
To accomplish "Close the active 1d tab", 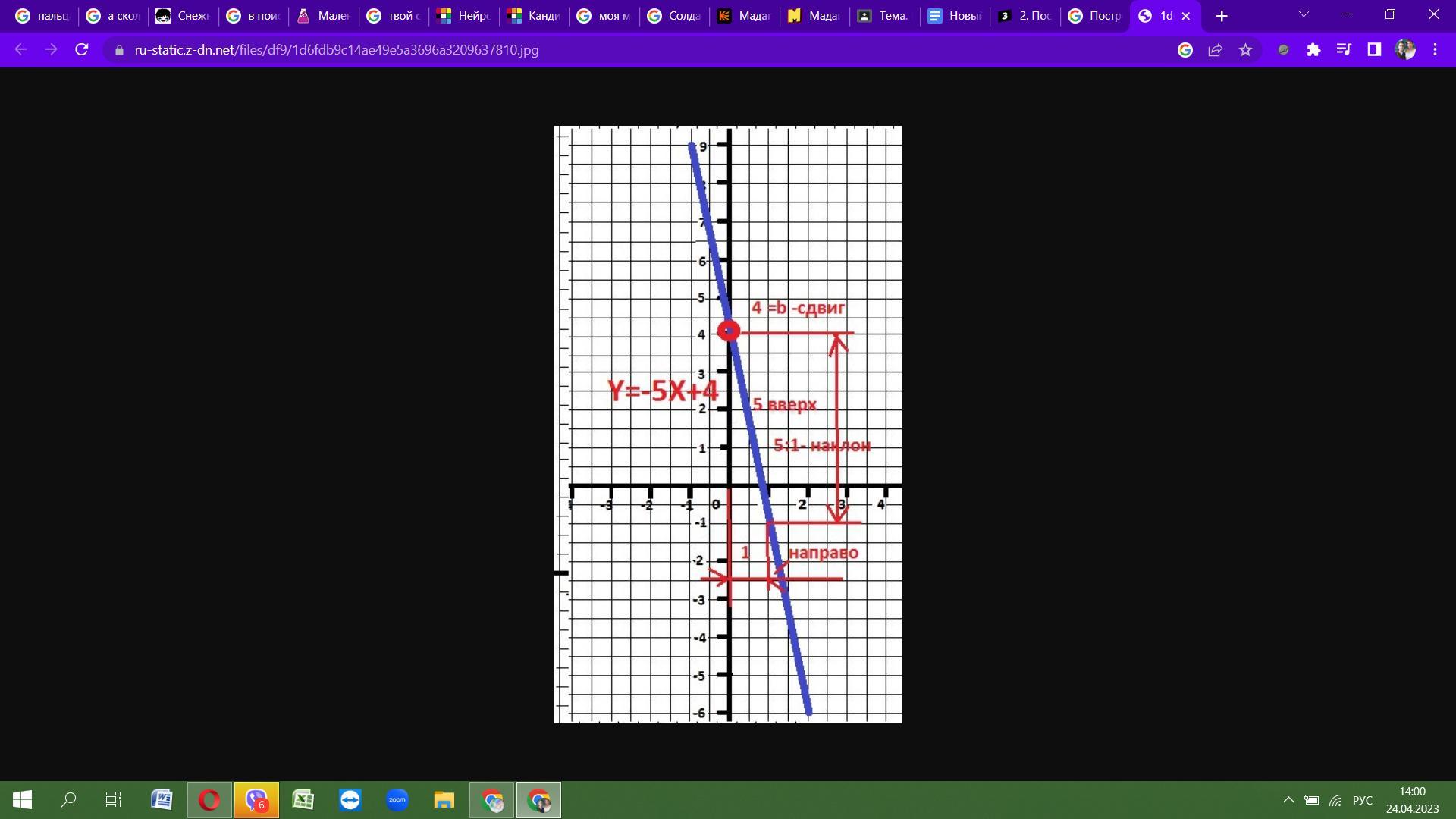I will [x=1186, y=16].
